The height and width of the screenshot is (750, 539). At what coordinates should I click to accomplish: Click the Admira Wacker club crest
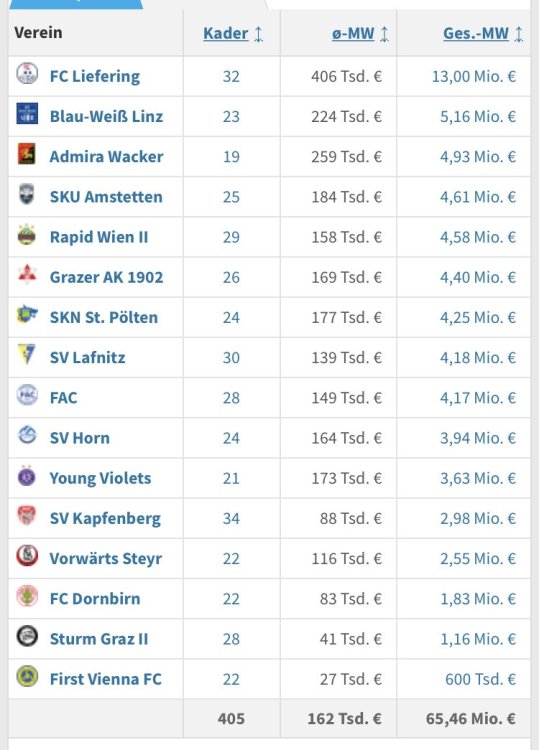27,154
